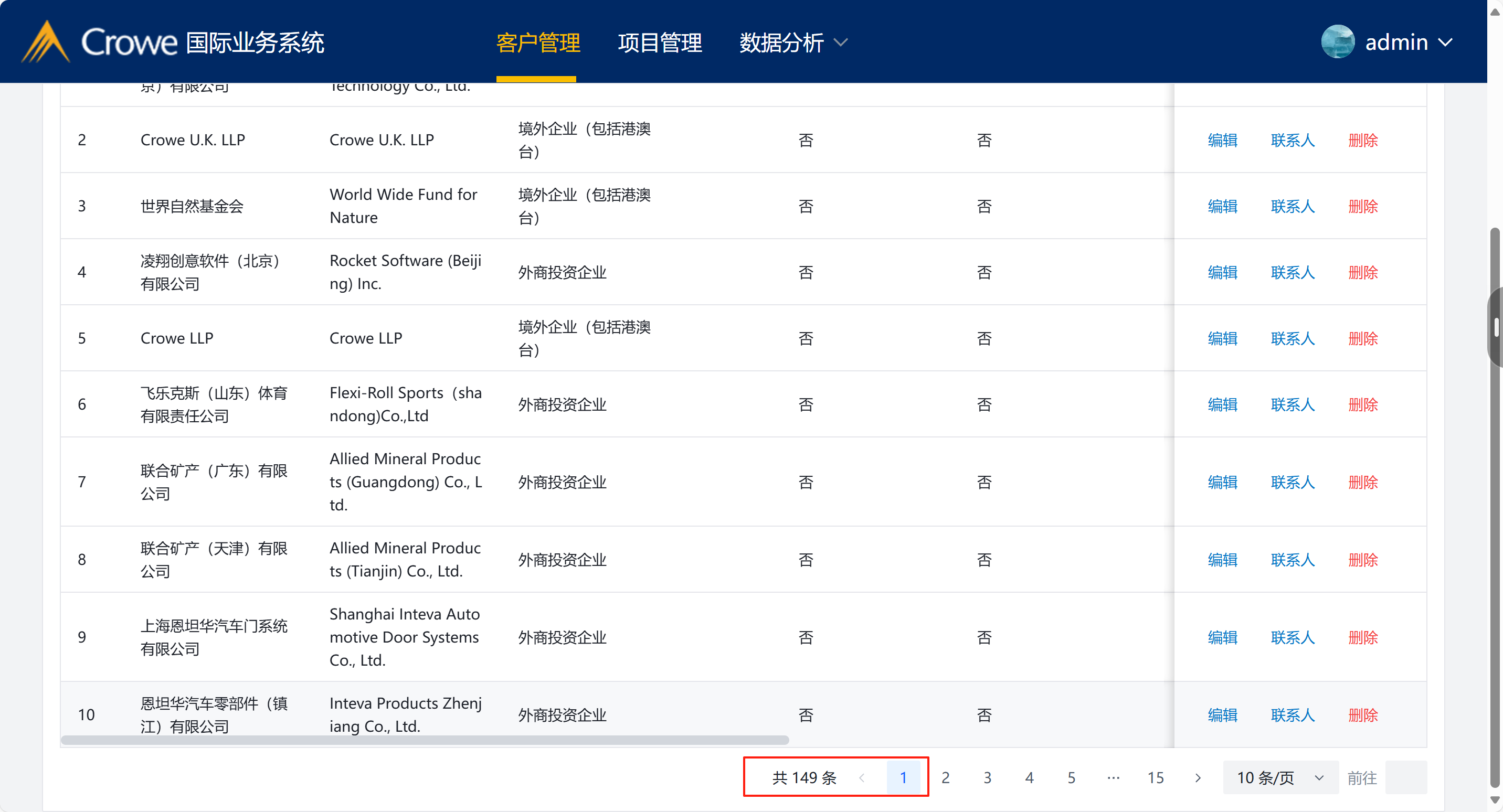
Task: Open the 项目管理 menu item
Action: 660,42
